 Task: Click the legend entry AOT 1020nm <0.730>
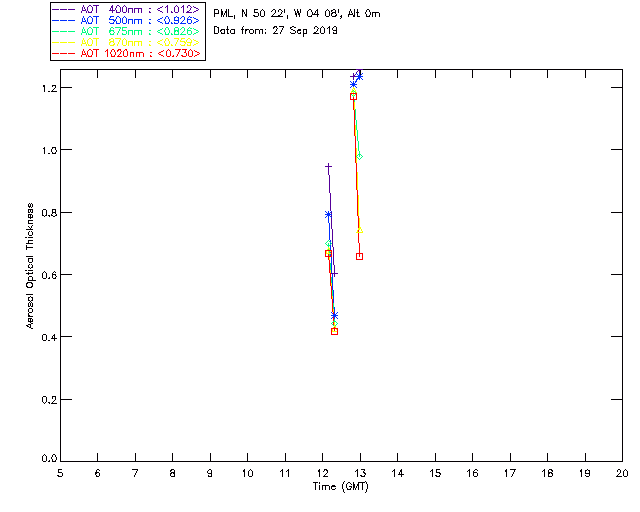[127, 53]
